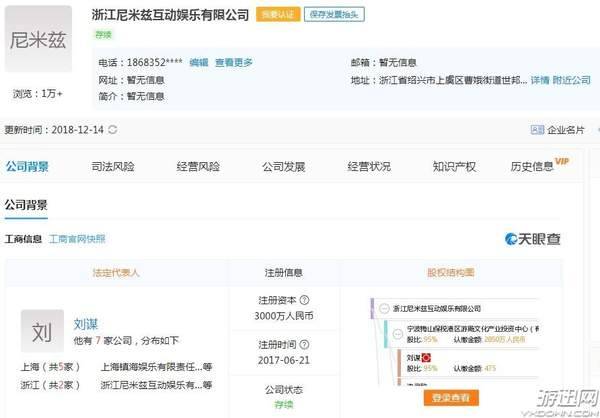Click the 浏览：1万+ view count
600x418 pixels.
point(38,93)
